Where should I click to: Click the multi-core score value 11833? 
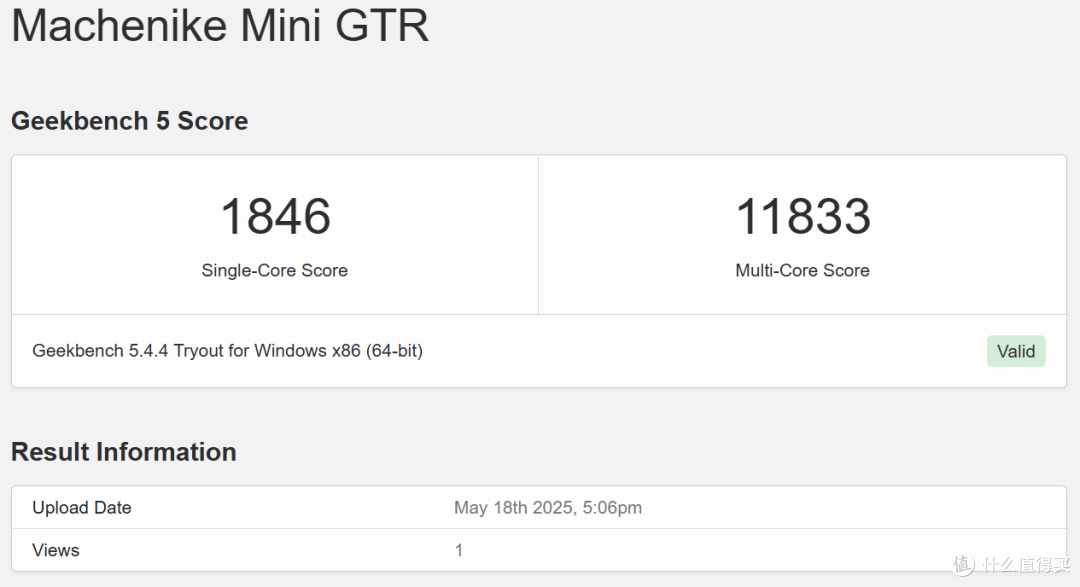(x=802, y=216)
